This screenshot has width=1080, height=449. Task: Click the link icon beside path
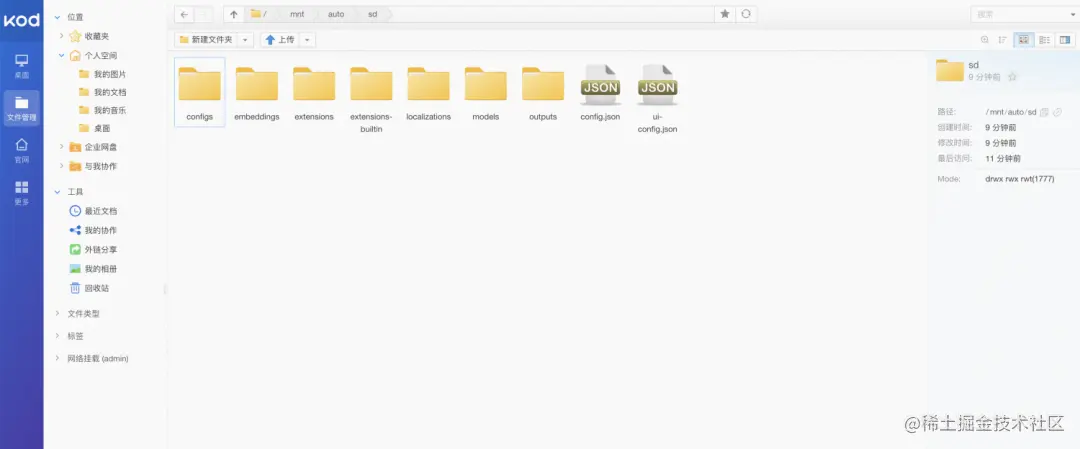(1057, 112)
